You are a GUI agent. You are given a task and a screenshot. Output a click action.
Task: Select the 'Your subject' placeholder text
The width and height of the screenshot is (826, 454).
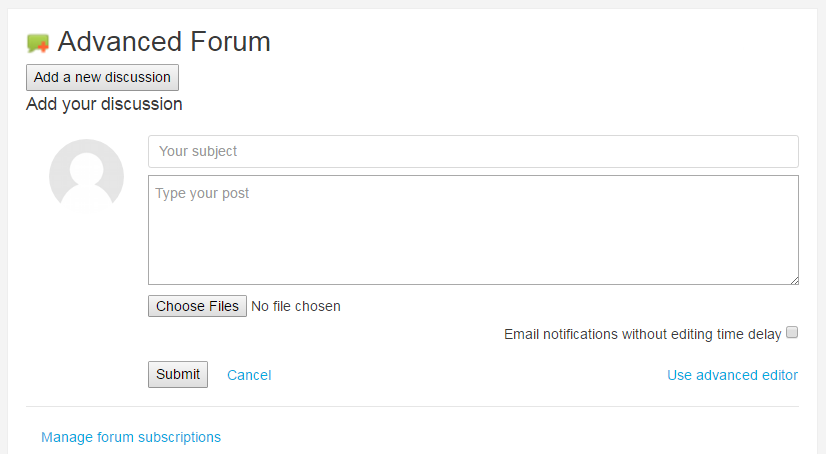[x=198, y=151]
